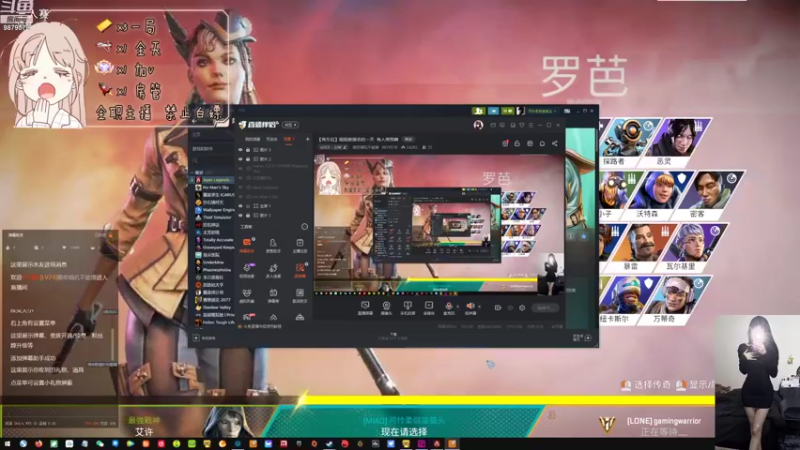Viewport: 800px width, 450px height.
Task: Click the share icon above the preview
Action: [555, 143]
